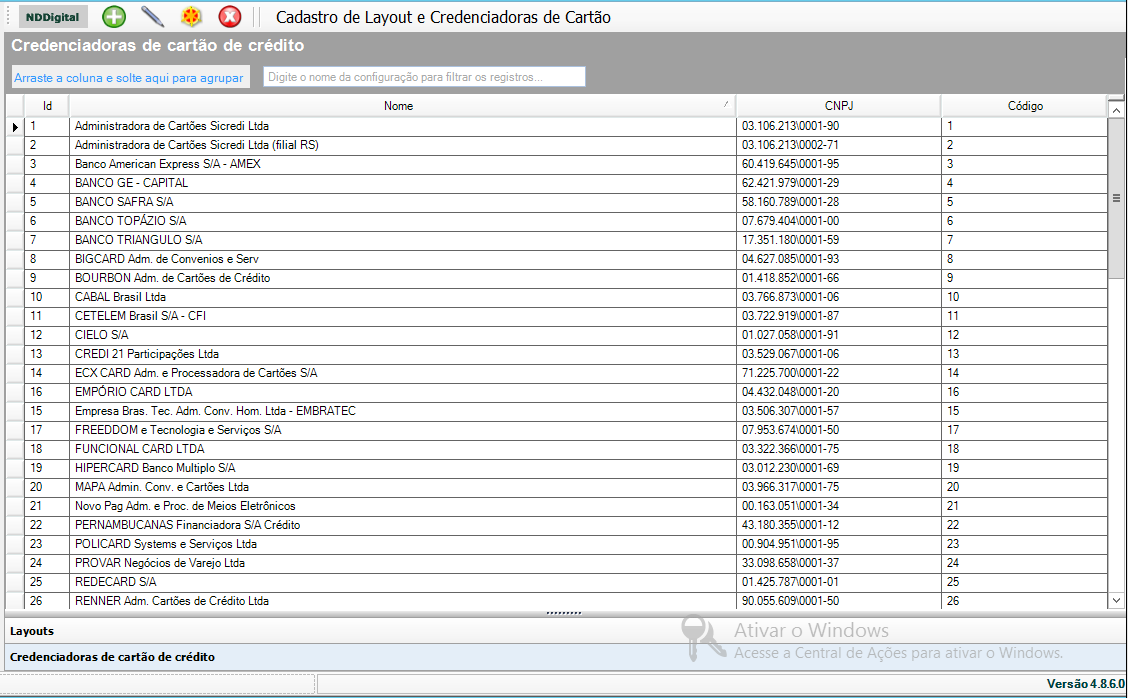Click the row indicator arrow of row 1
Viewport: 1129px width, 698px height.
pos(15,127)
